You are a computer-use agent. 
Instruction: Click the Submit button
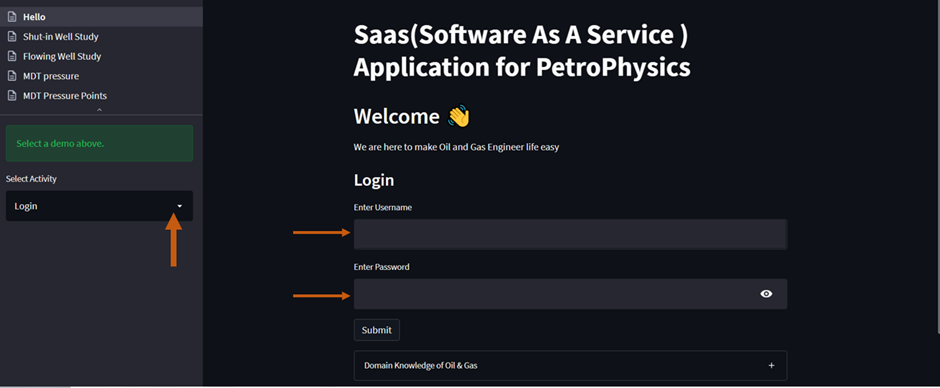[x=376, y=330]
